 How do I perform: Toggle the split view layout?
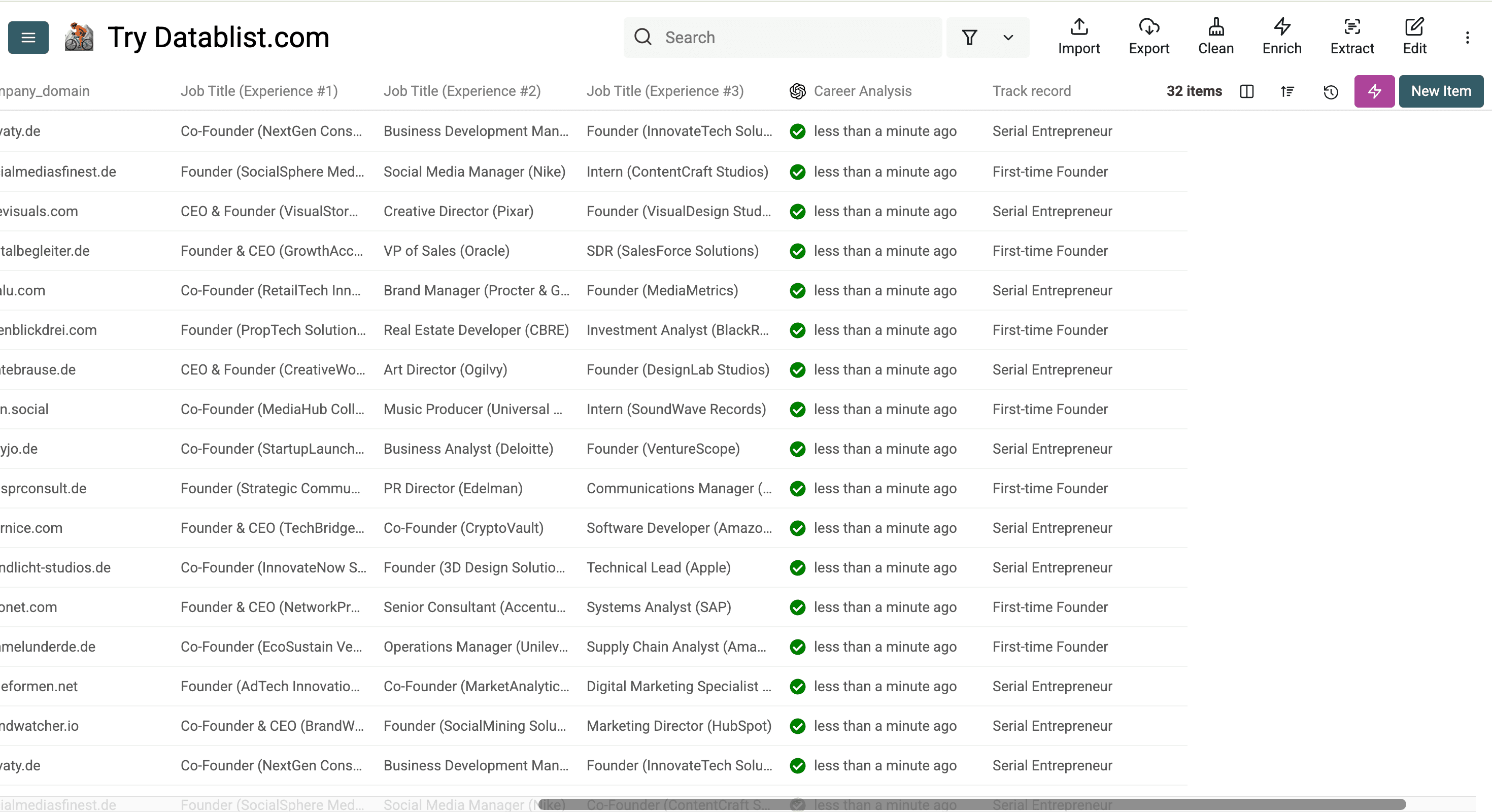(x=1247, y=91)
